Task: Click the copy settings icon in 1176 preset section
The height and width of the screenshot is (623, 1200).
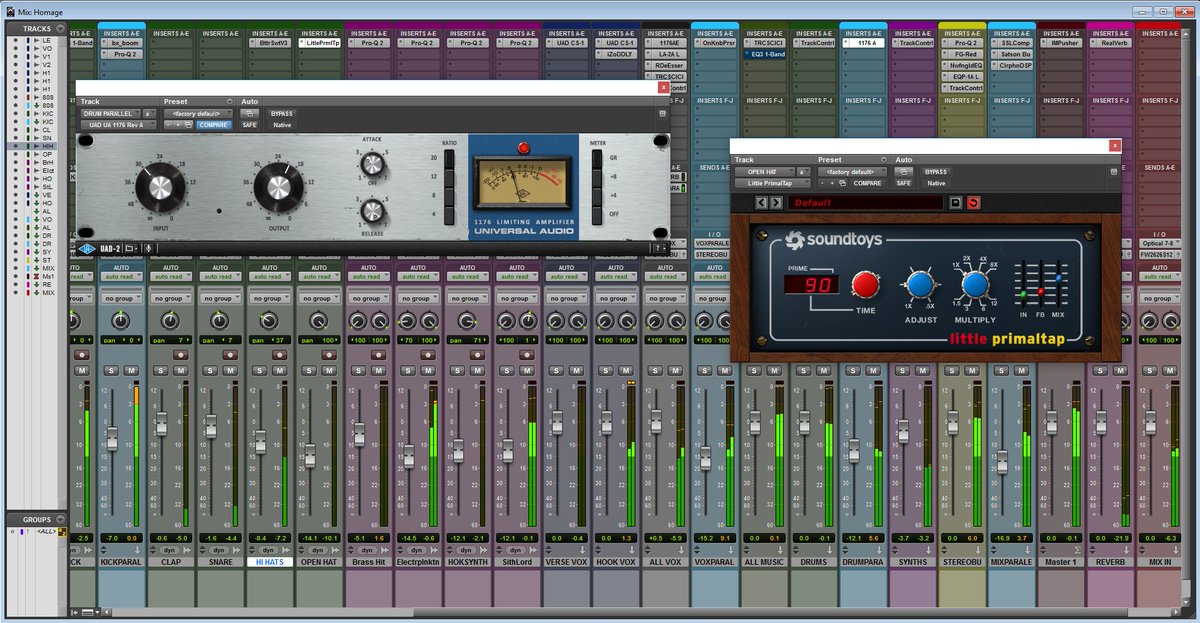Action: [x=189, y=125]
